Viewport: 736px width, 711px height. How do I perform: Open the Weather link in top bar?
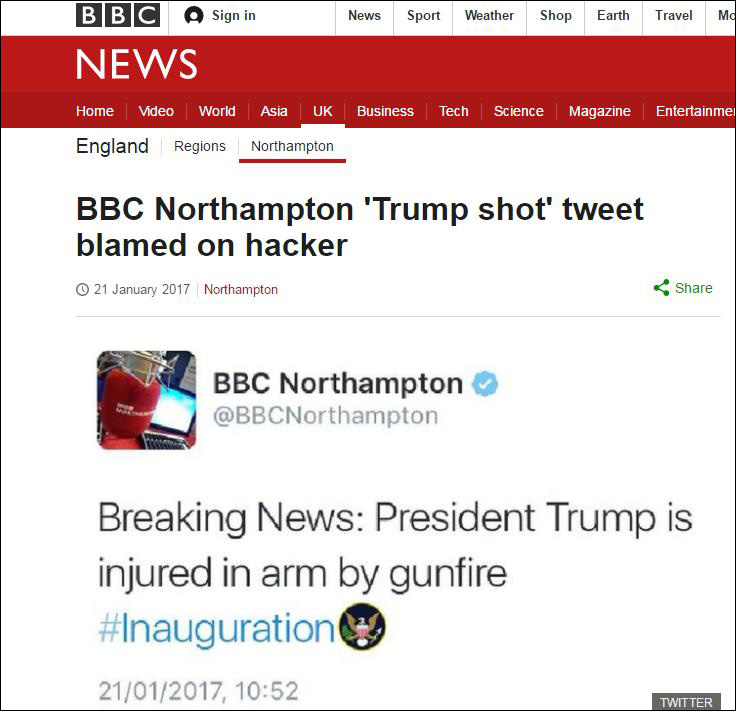(489, 15)
